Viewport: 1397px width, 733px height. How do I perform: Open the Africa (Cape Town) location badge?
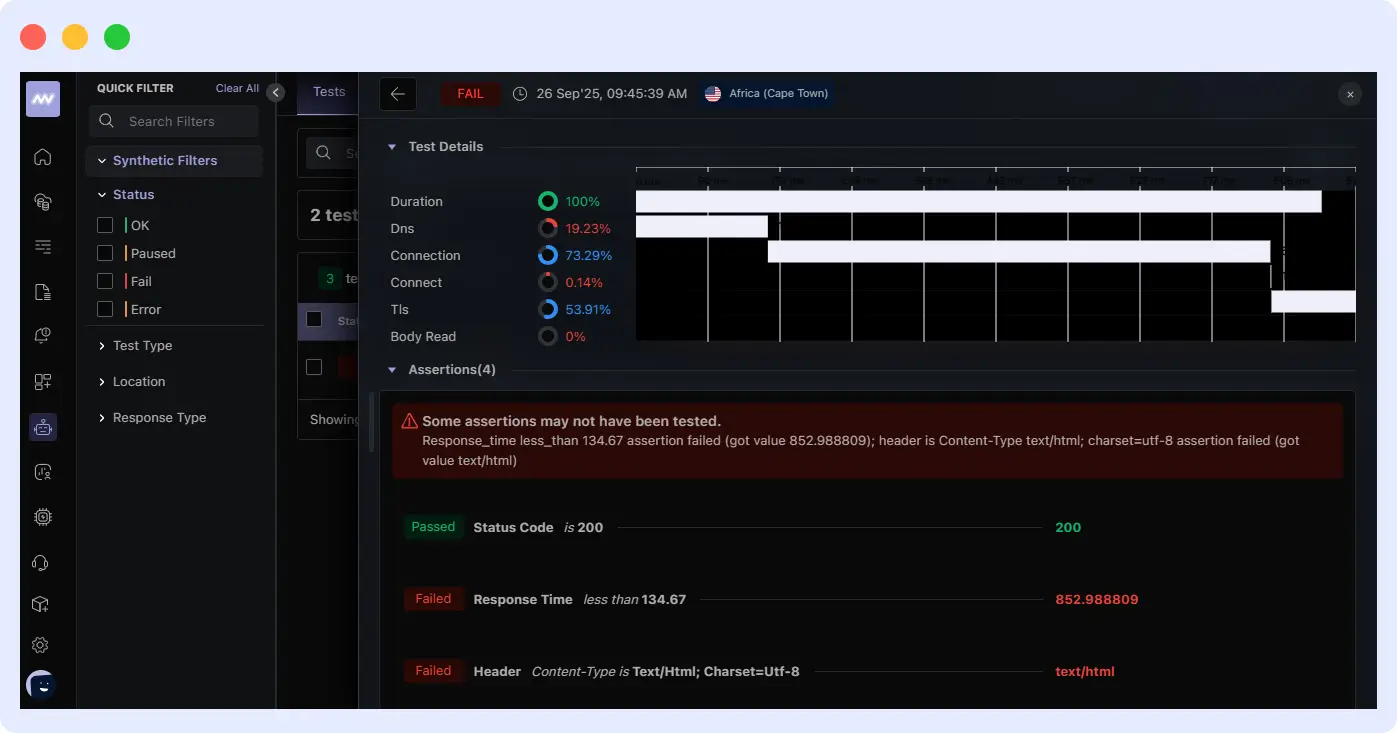766,93
